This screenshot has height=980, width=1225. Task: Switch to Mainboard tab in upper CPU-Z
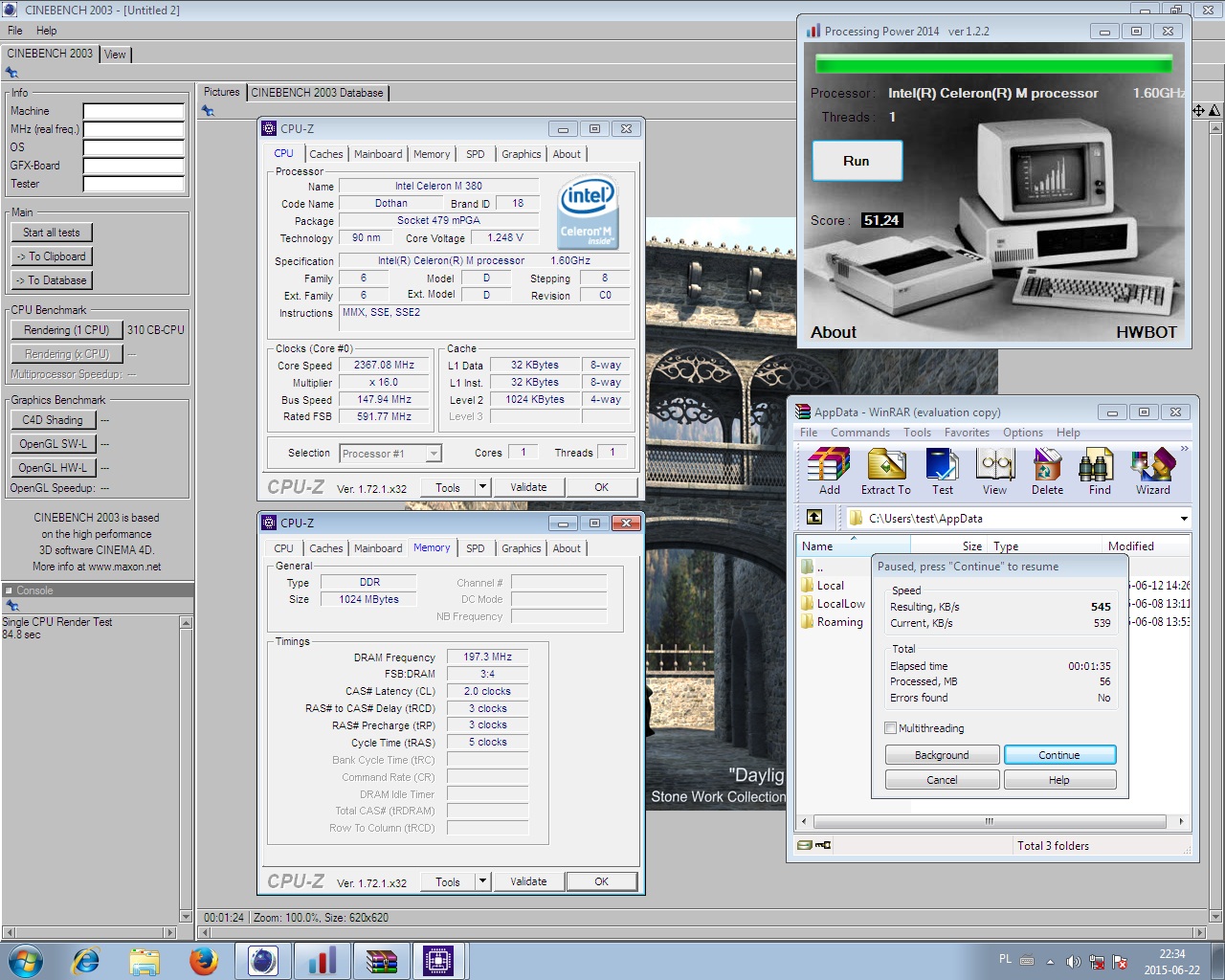coord(378,154)
